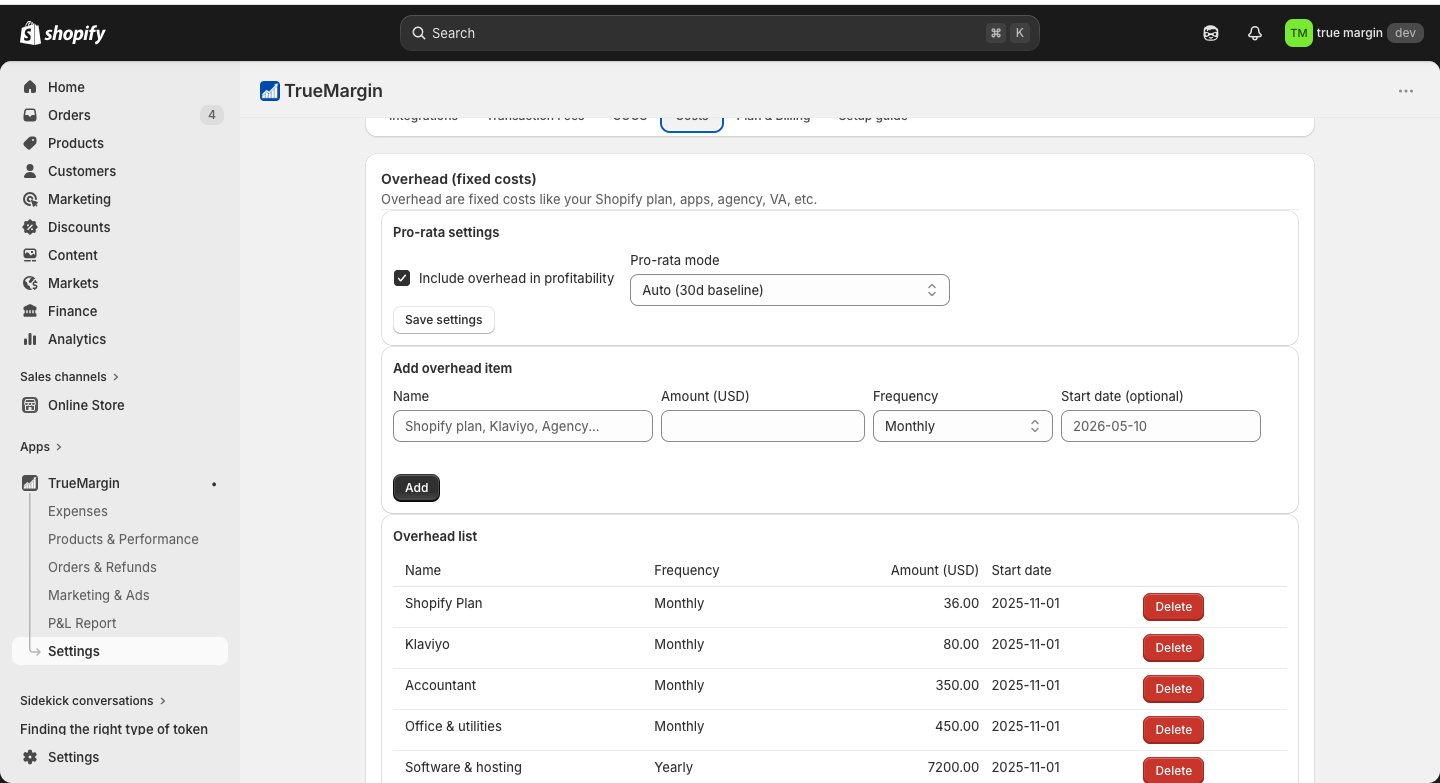Viewport: 1440px width, 783px height.
Task: Focus the overhead Name input field
Action: [x=523, y=426]
